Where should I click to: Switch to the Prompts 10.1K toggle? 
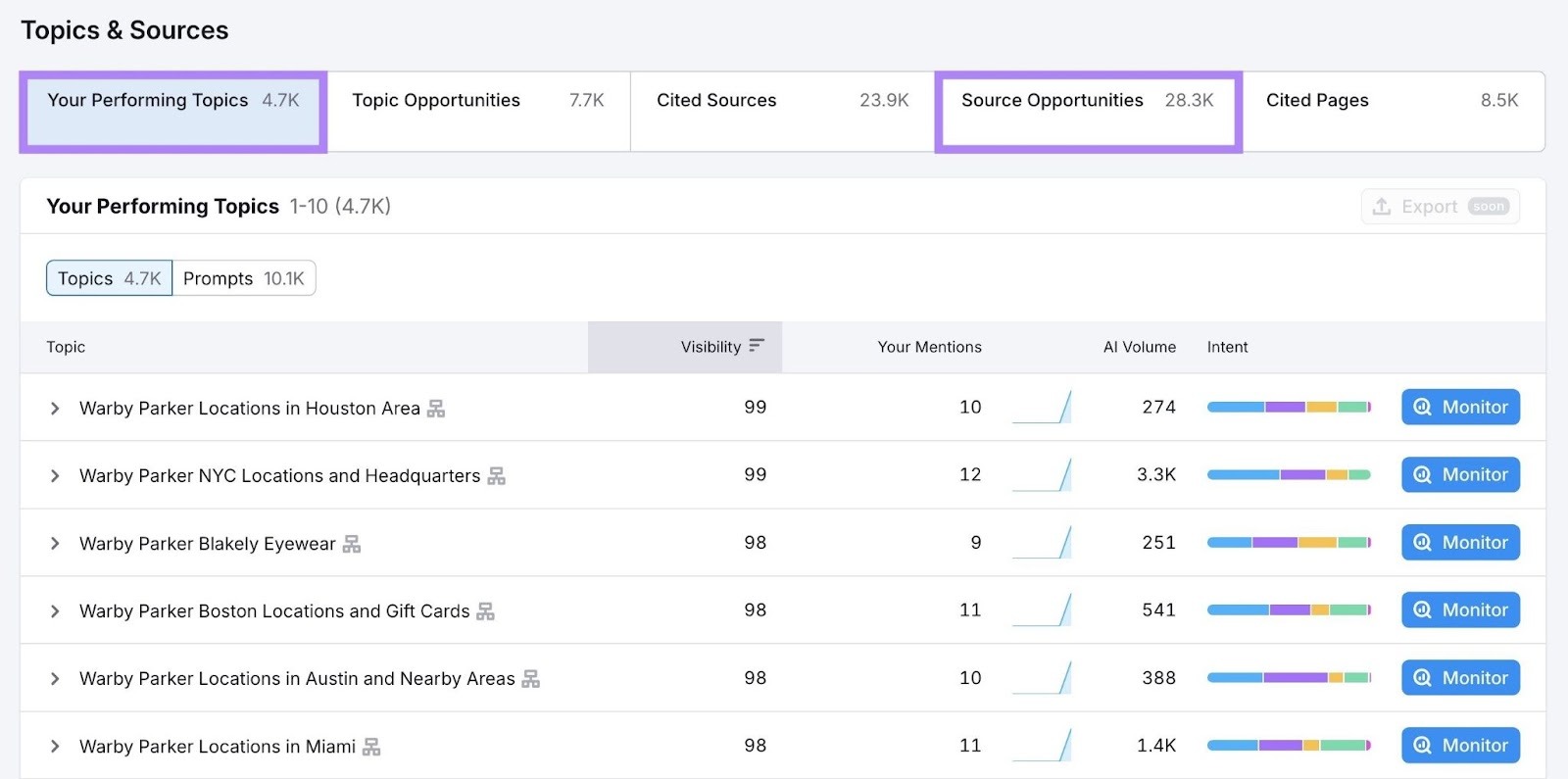[244, 278]
